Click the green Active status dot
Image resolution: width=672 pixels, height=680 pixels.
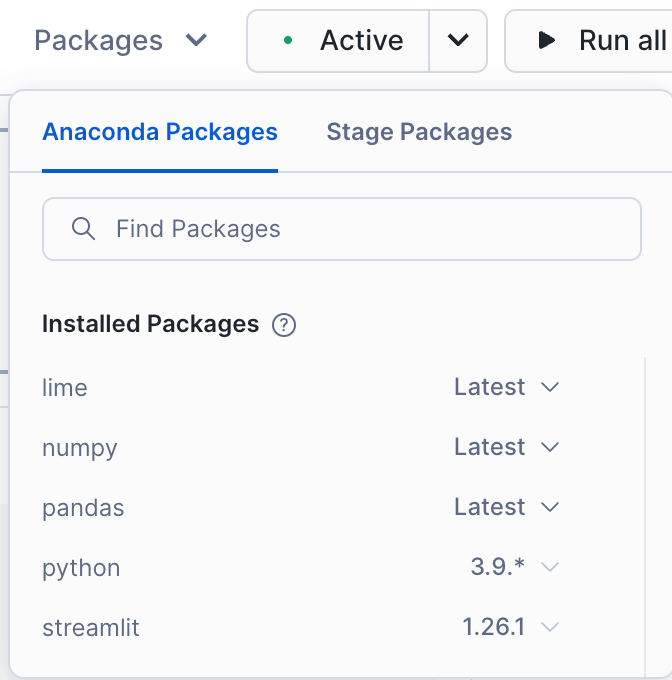[x=288, y=41]
